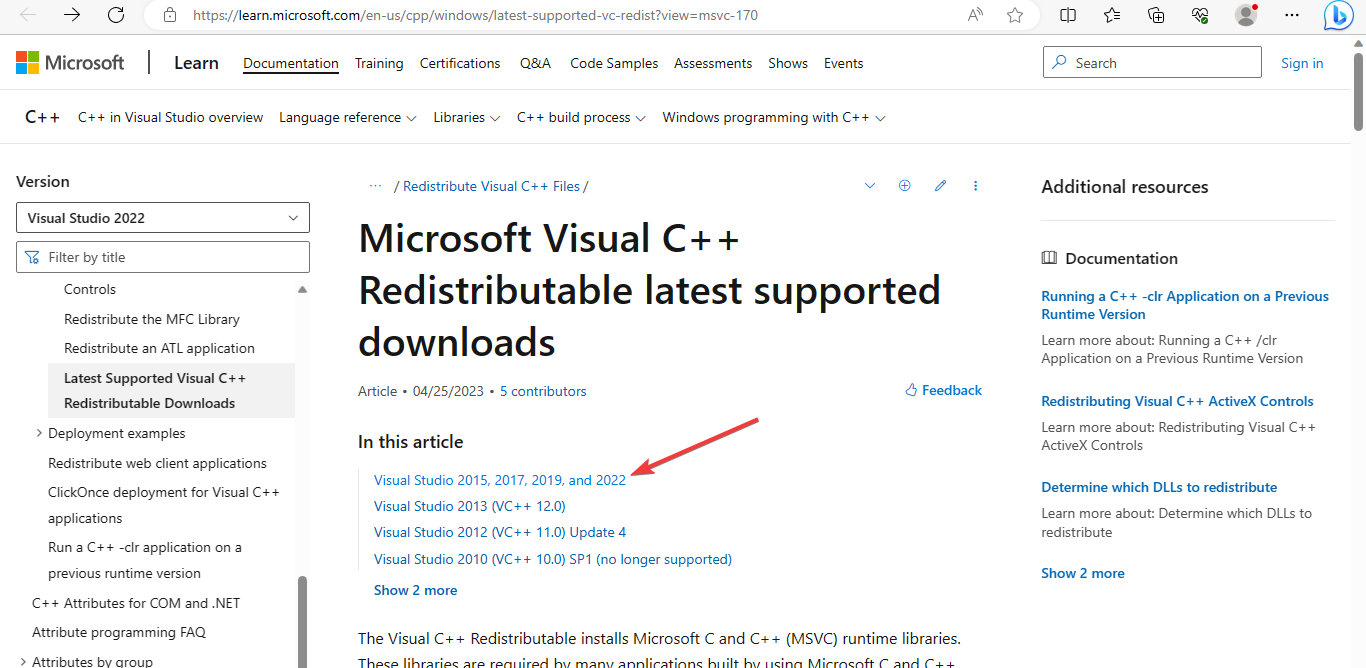This screenshot has height=668, width=1366.
Task: Click the lock icon in the address bar
Action: click(170, 16)
